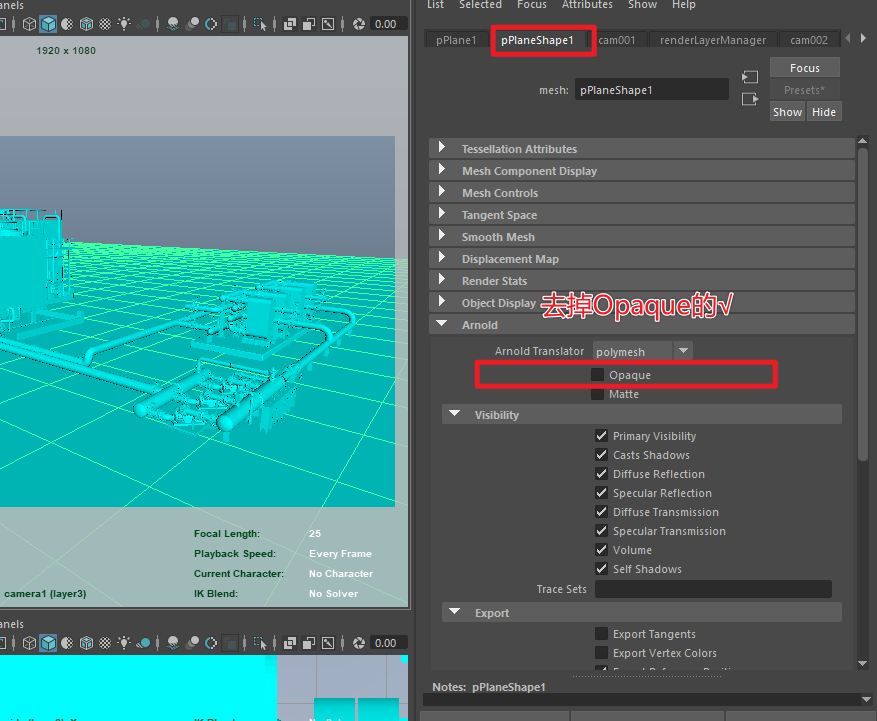Screen dimensions: 877x721
Task: Toggle Wireframe on Shaded in upper viewport toolbar
Action: (x=86, y=24)
